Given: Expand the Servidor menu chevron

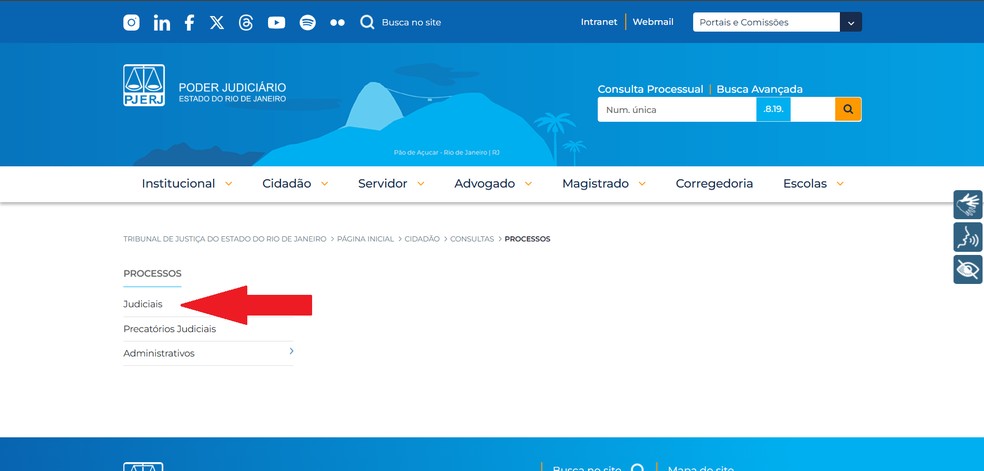Looking at the screenshot, I should coord(420,184).
